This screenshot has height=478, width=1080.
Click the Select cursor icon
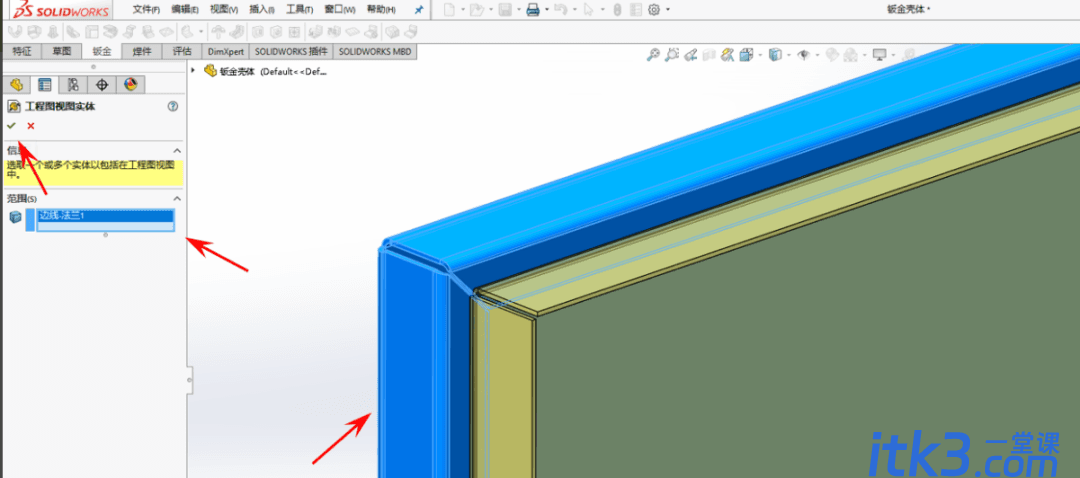click(588, 10)
